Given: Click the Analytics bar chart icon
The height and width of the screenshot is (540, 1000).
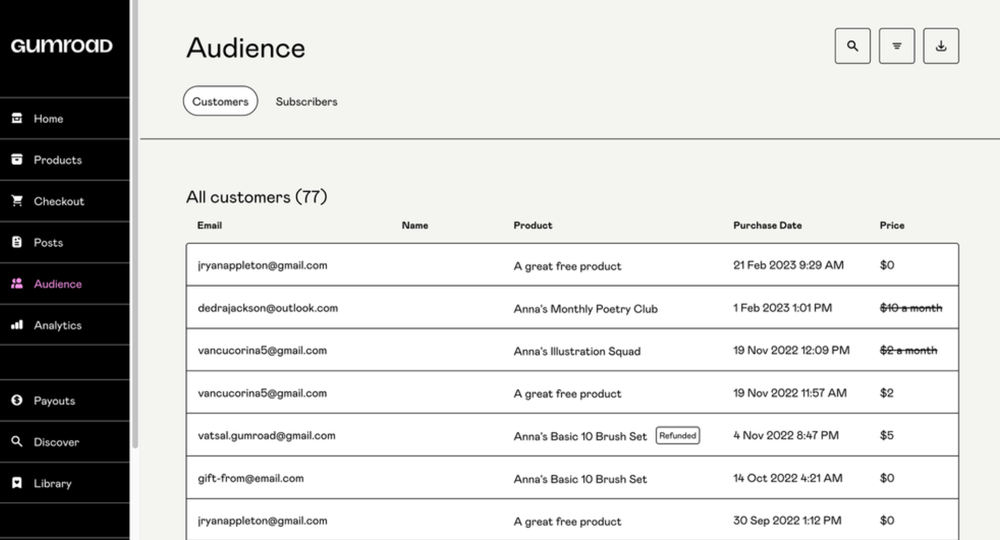Looking at the screenshot, I should click(x=17, y=325).
